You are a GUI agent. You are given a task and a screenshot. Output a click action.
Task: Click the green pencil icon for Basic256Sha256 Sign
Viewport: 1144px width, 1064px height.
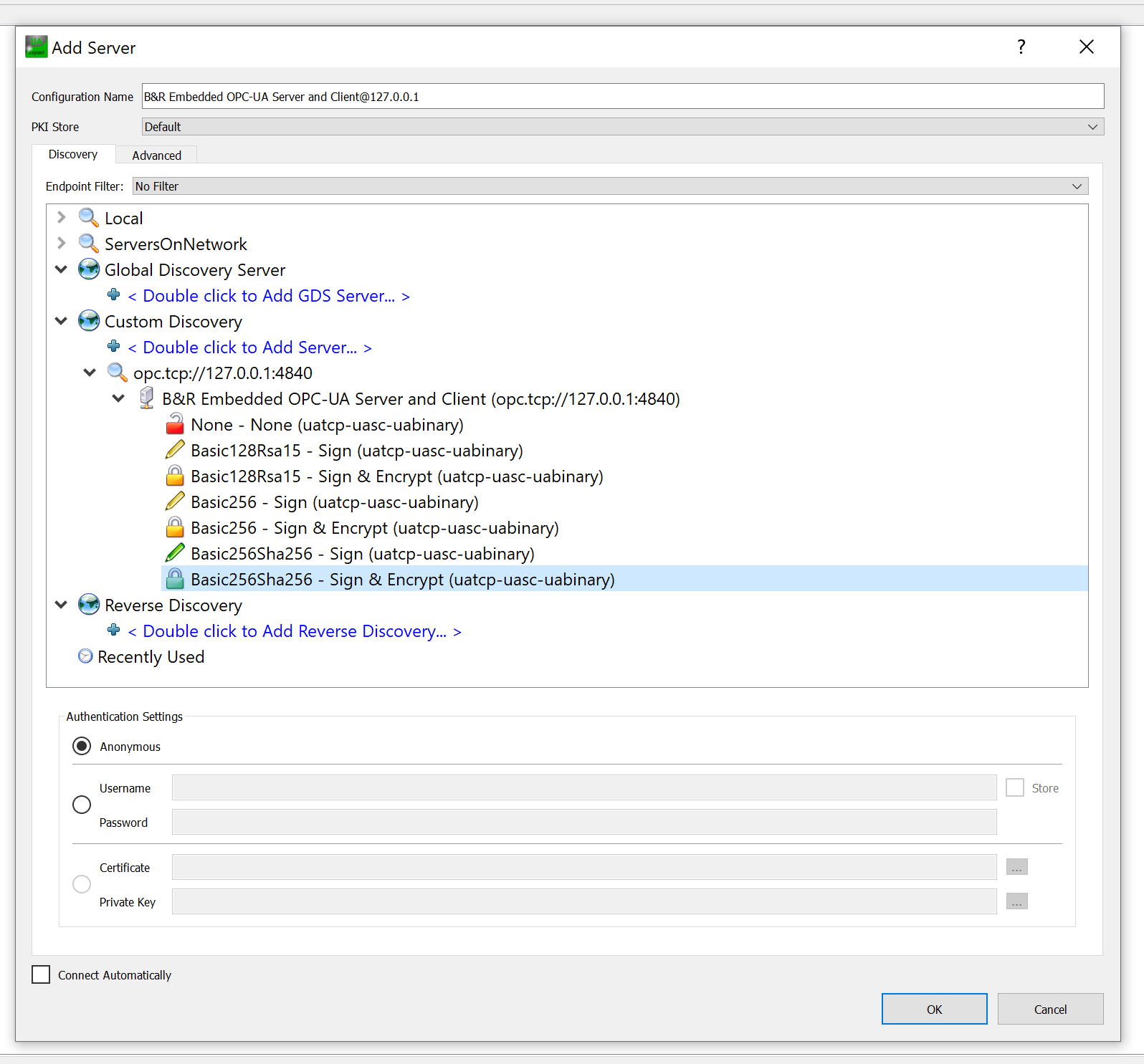click(x=175, y=553)
